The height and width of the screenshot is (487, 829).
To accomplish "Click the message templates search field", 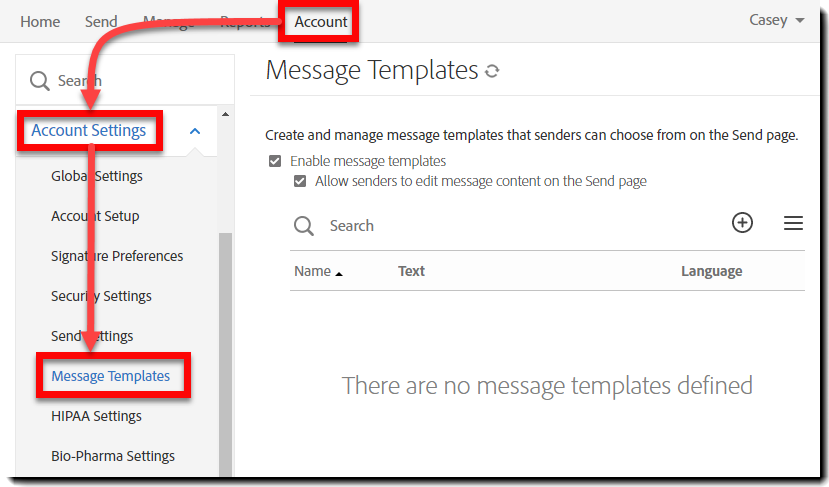I will 500,226.
